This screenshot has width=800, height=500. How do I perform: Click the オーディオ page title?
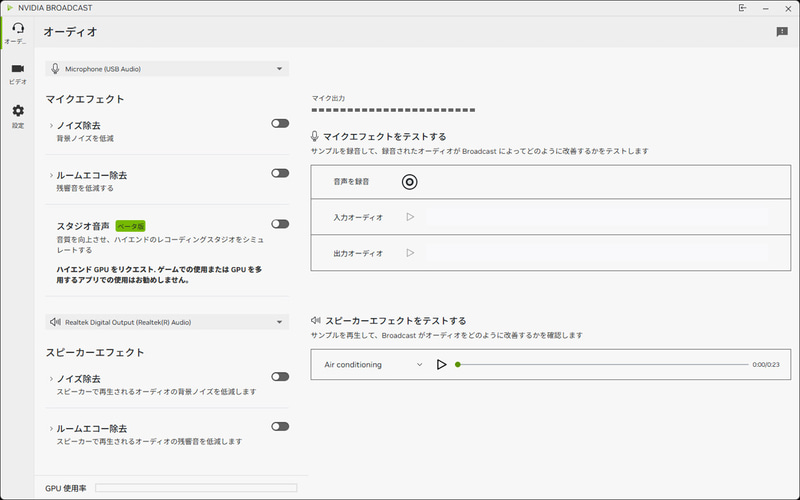[x=70, y=32]
